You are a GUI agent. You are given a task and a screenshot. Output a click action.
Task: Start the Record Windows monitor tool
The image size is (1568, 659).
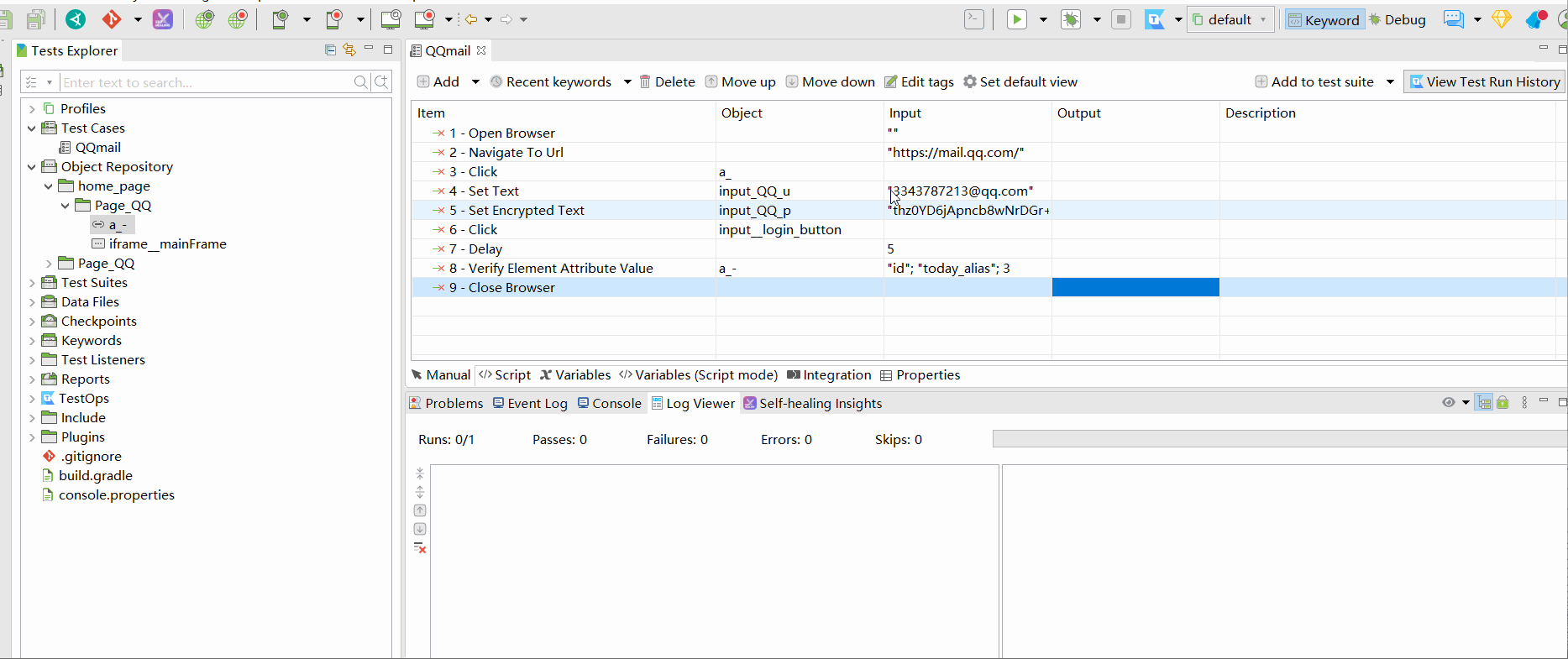tap(426, 19)
